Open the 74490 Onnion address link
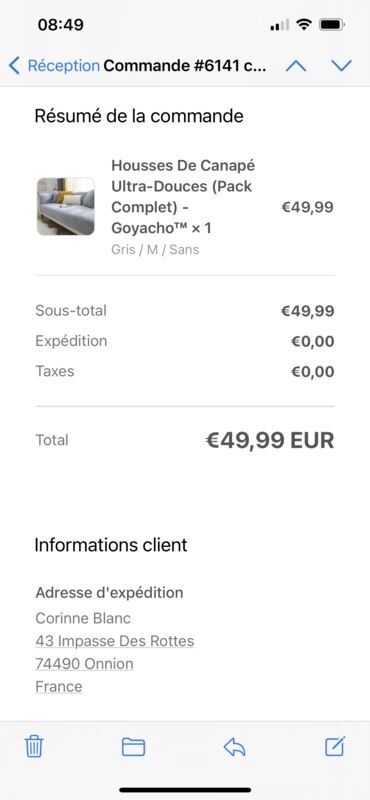 coord(84,664)
